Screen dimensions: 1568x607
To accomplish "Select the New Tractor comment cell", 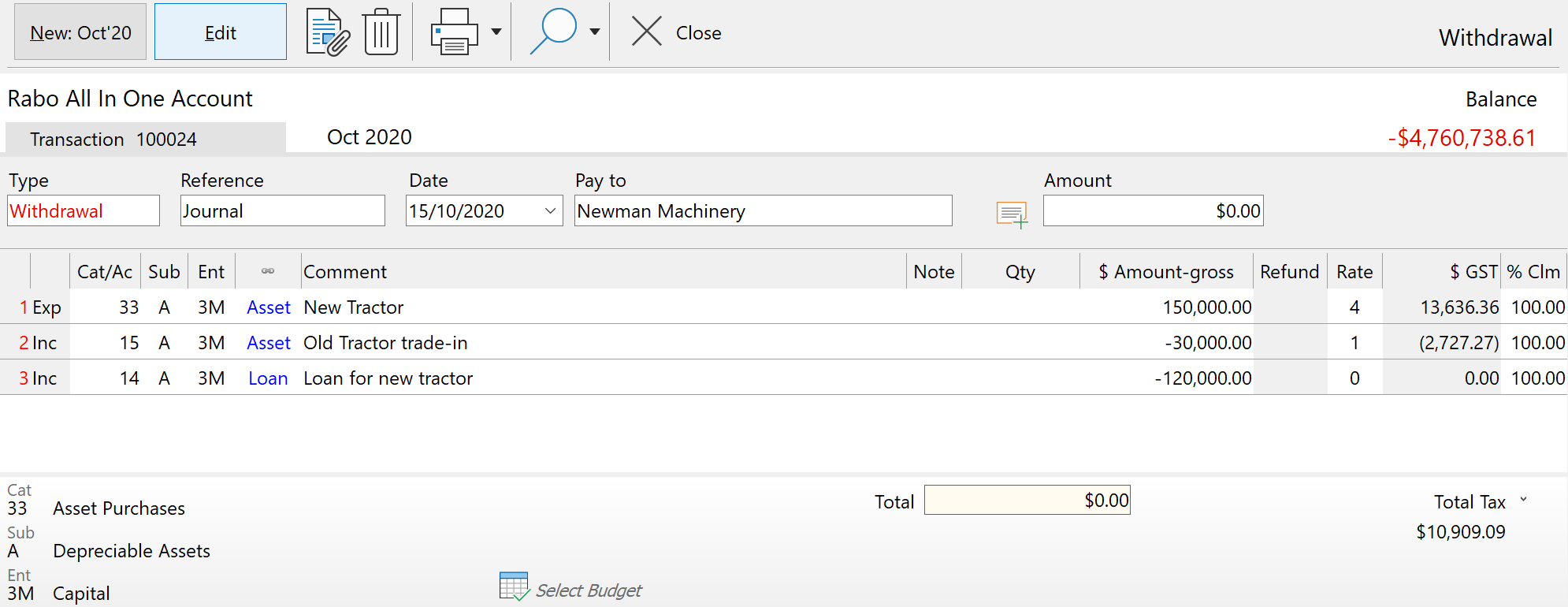I will tap(604, 307).
